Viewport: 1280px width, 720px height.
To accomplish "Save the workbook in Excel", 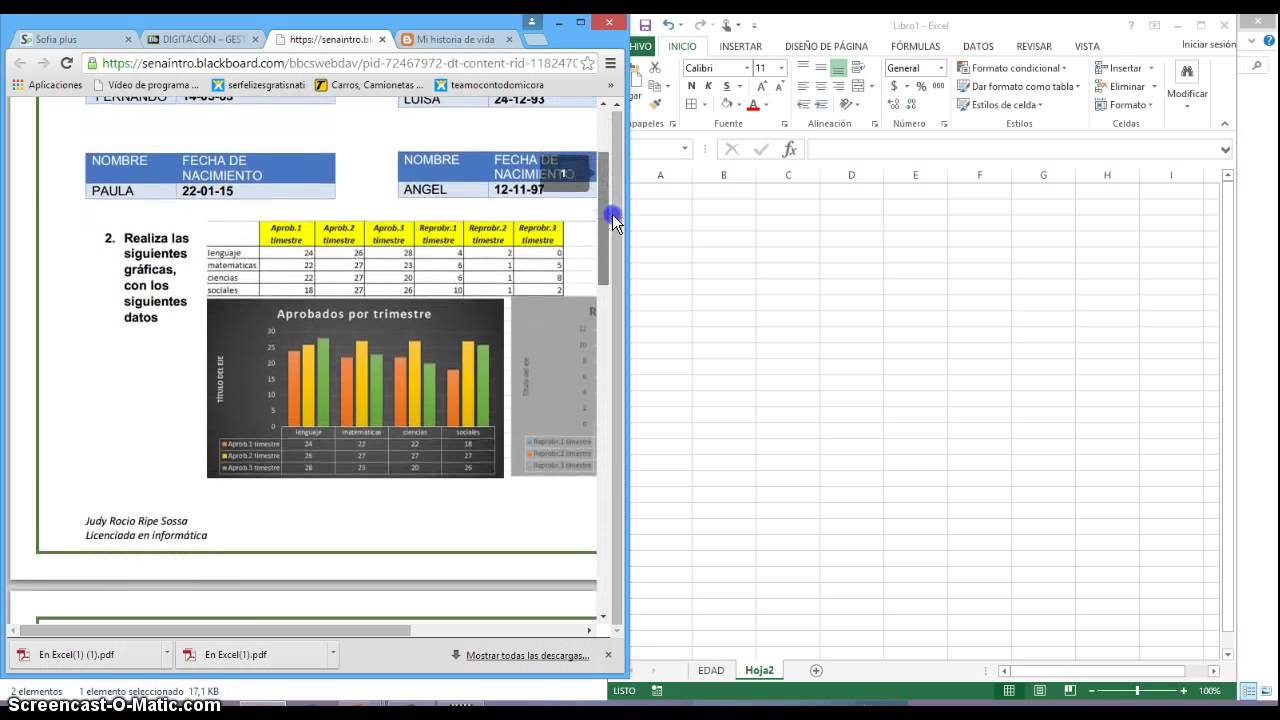I will (x=645, y=25).
